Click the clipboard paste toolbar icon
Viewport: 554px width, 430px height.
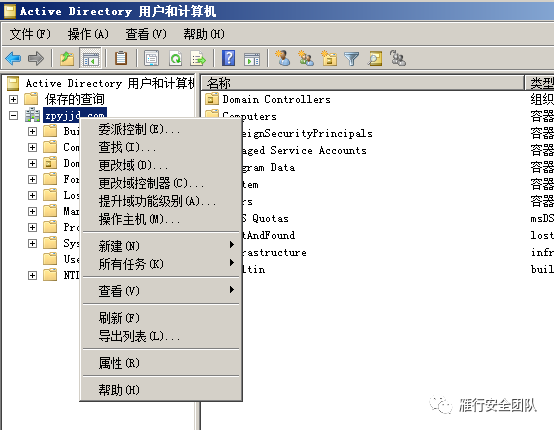click(x=121, y=58)
